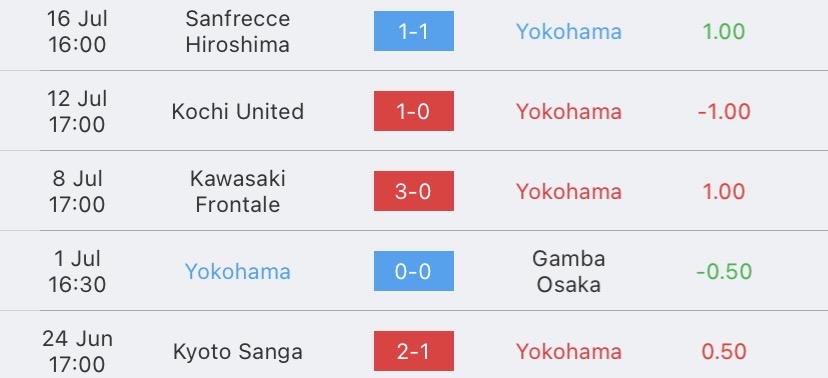828x378 pixels.
Task: Select the green -0.50 handicap value
Action: point(724,271)
